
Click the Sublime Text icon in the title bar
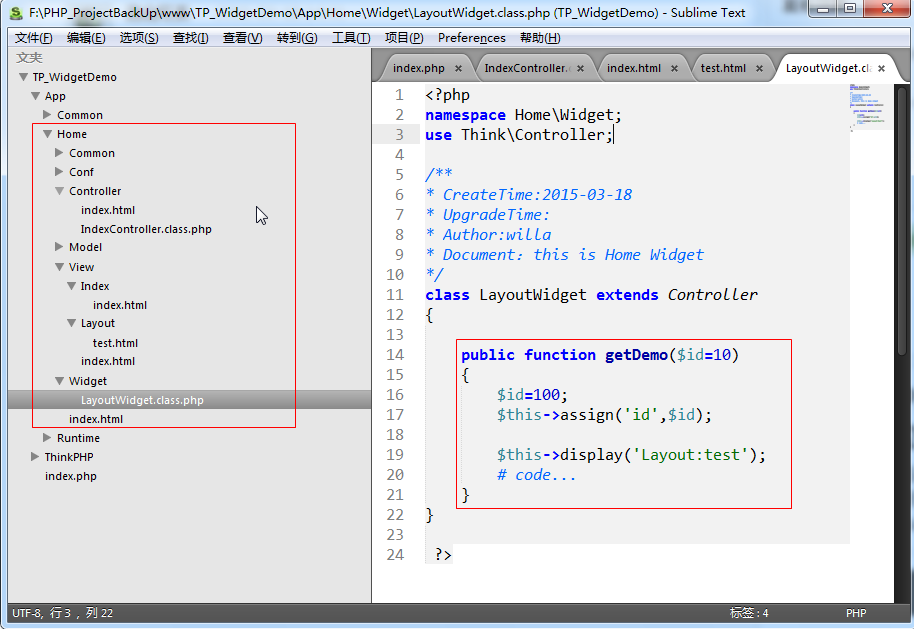16,12
